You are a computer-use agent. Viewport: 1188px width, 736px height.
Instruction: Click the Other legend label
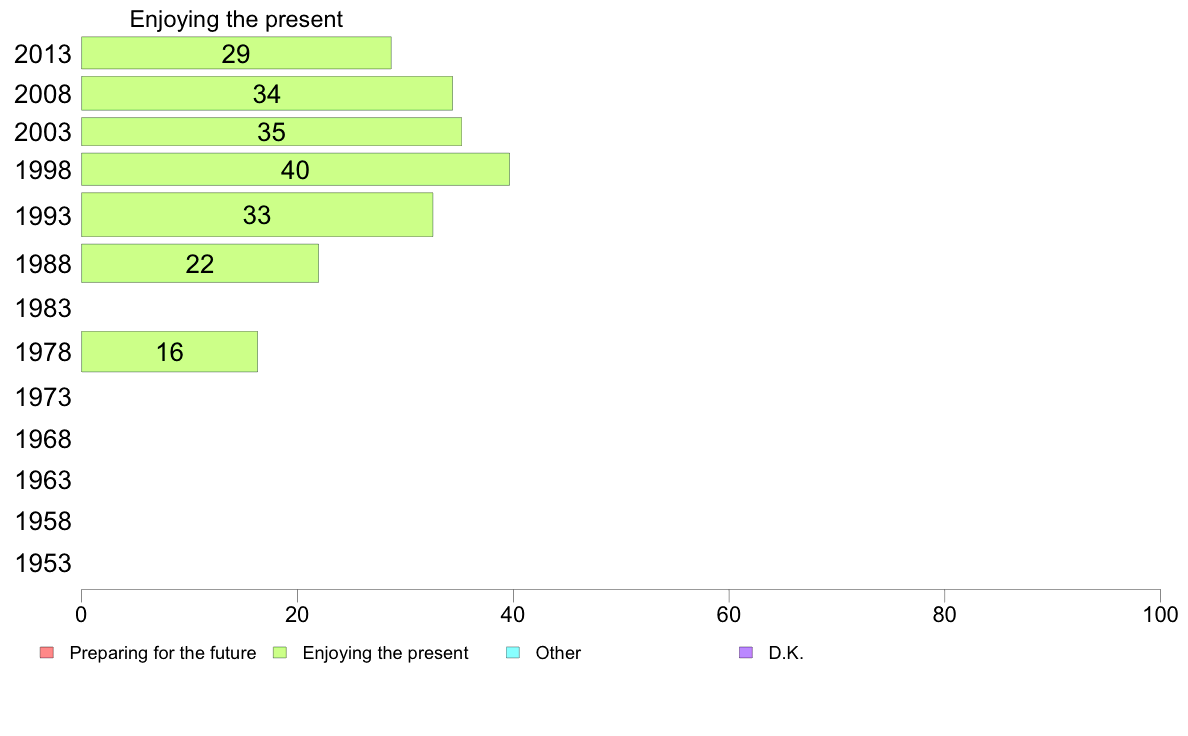tap(558, 653)
